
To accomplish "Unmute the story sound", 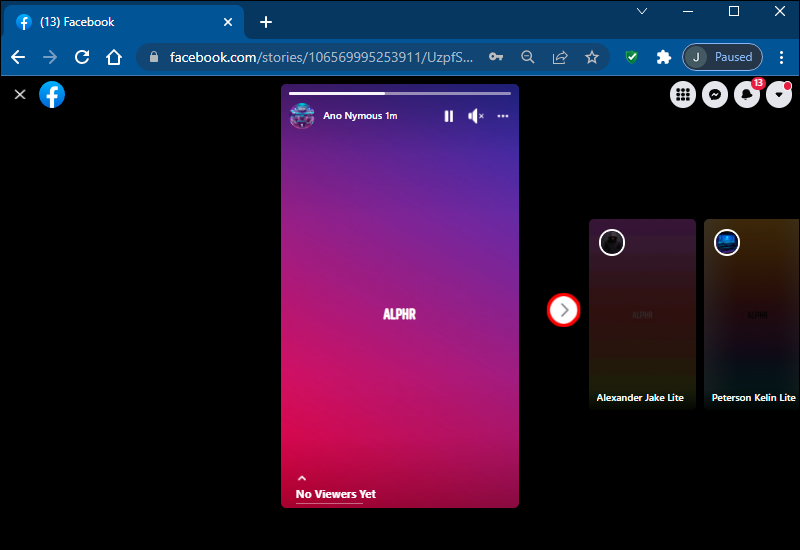I will 476,116.
